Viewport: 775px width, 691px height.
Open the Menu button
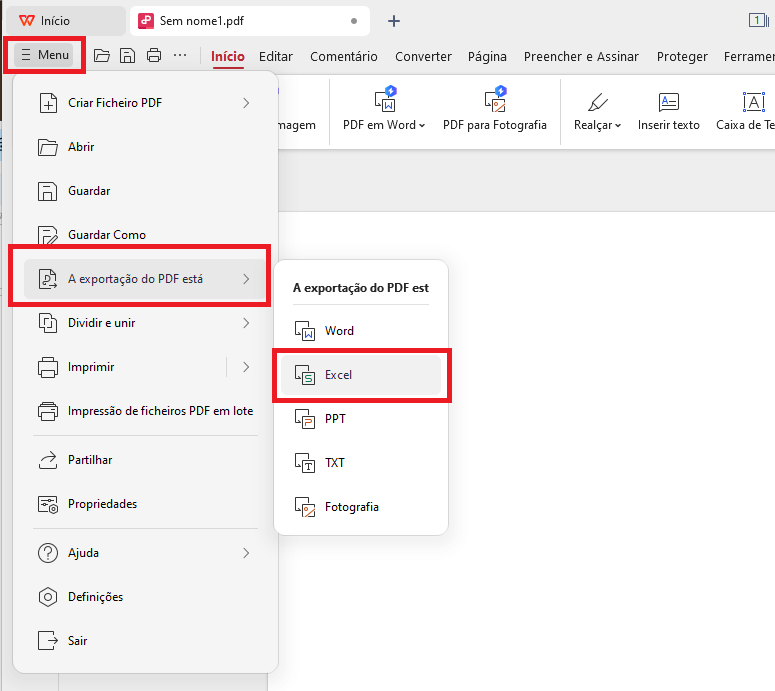coord(44,54)
